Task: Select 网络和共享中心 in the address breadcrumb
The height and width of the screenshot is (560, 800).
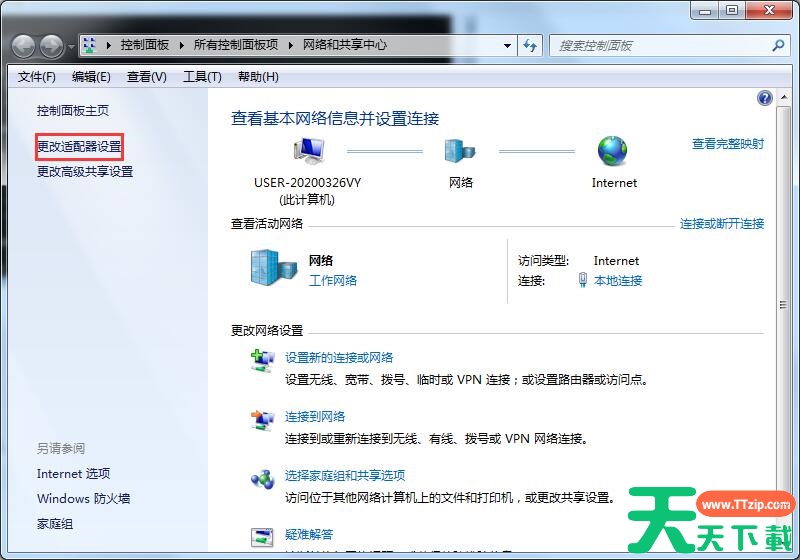Action: (345, 45)
